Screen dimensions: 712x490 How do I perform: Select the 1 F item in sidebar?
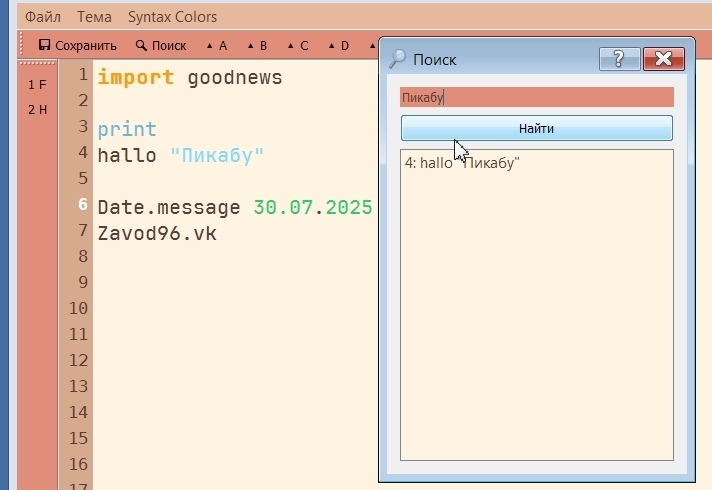37,84
